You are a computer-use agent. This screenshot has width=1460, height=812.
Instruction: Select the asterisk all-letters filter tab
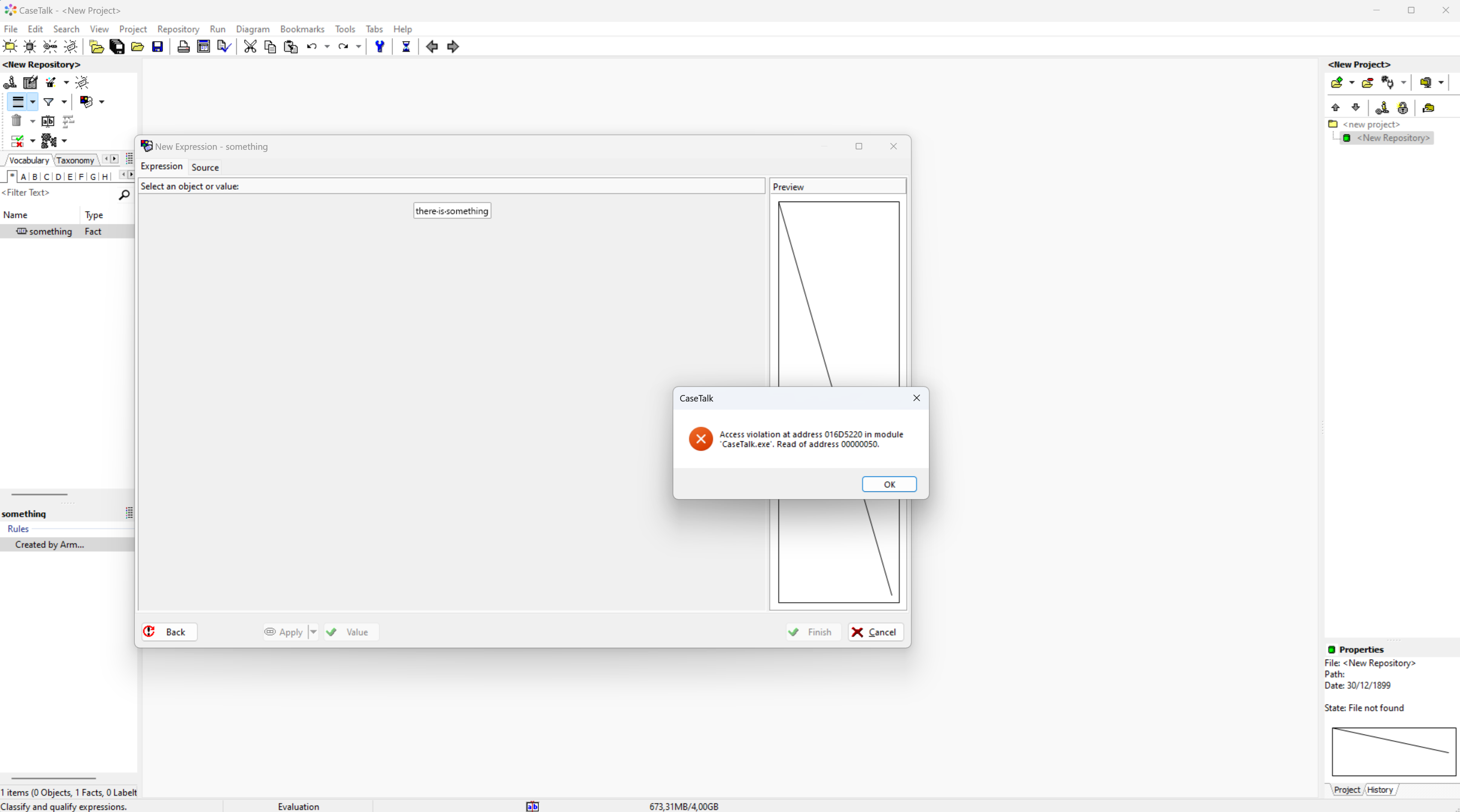[12, 176]
